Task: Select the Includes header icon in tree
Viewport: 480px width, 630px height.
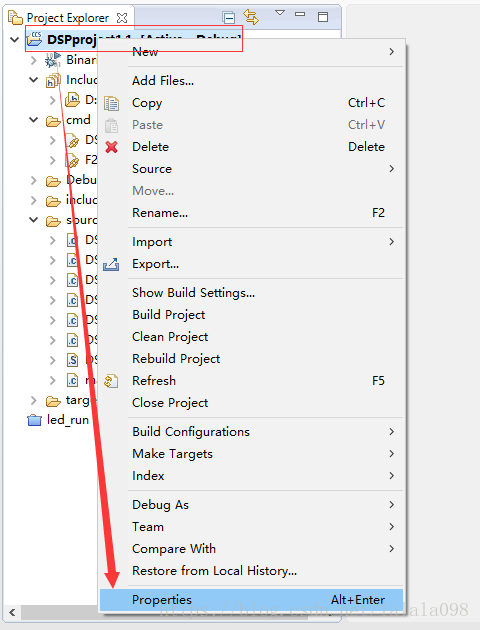Action: tap(53, 80)
